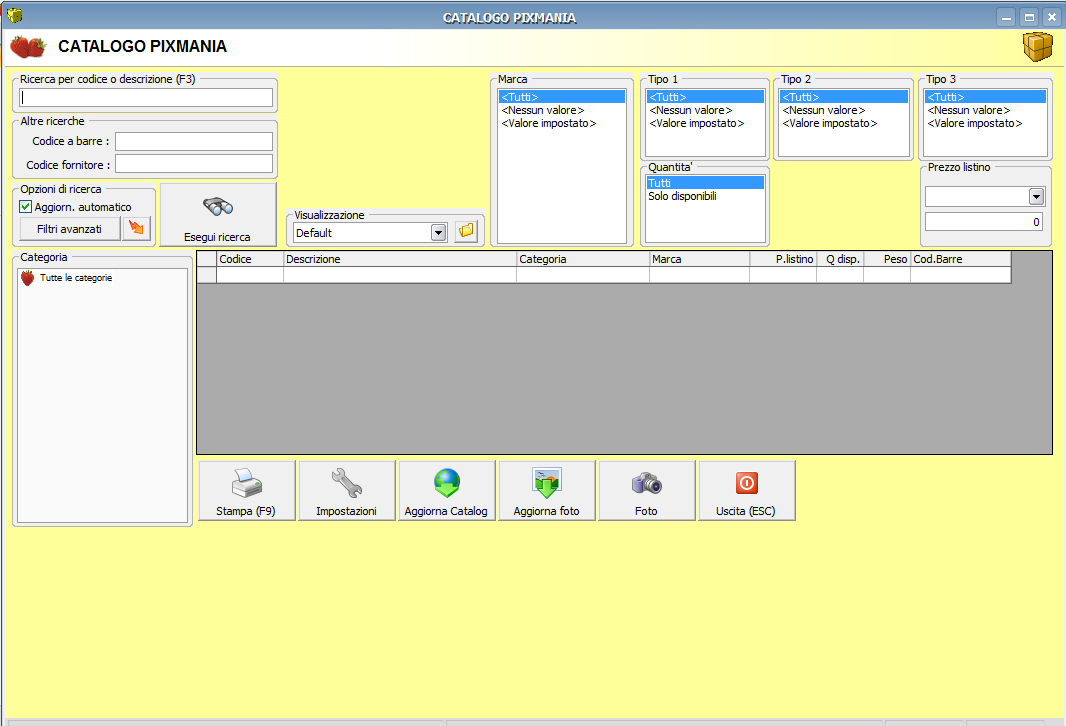Select <Nessun valore> in the Tipo 1 list
The height and width of the screenshot is (726, 1066).
pyautogui.click(x=705, y=110)
